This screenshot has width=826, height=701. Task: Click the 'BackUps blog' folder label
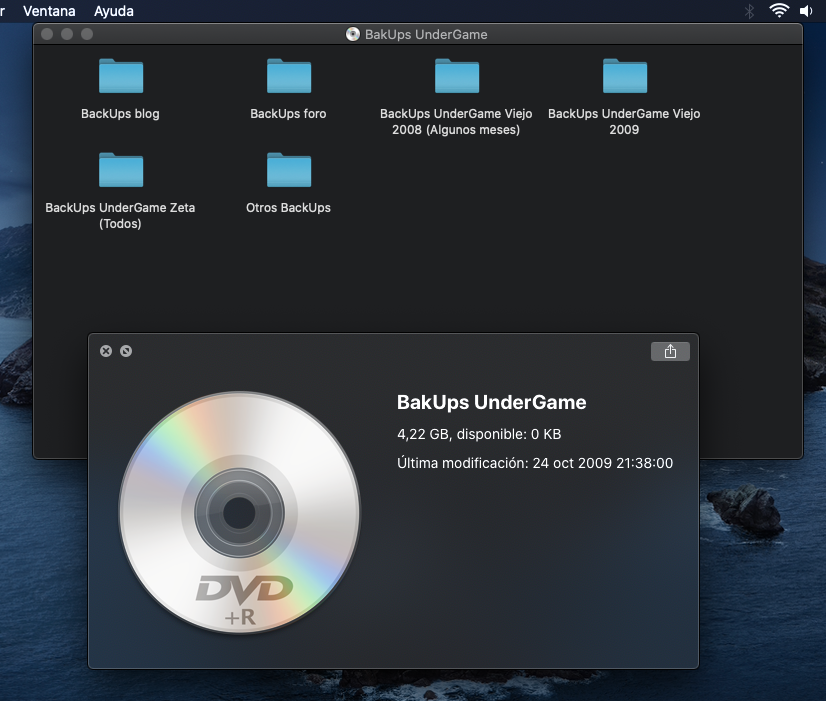tap(120, 114)
